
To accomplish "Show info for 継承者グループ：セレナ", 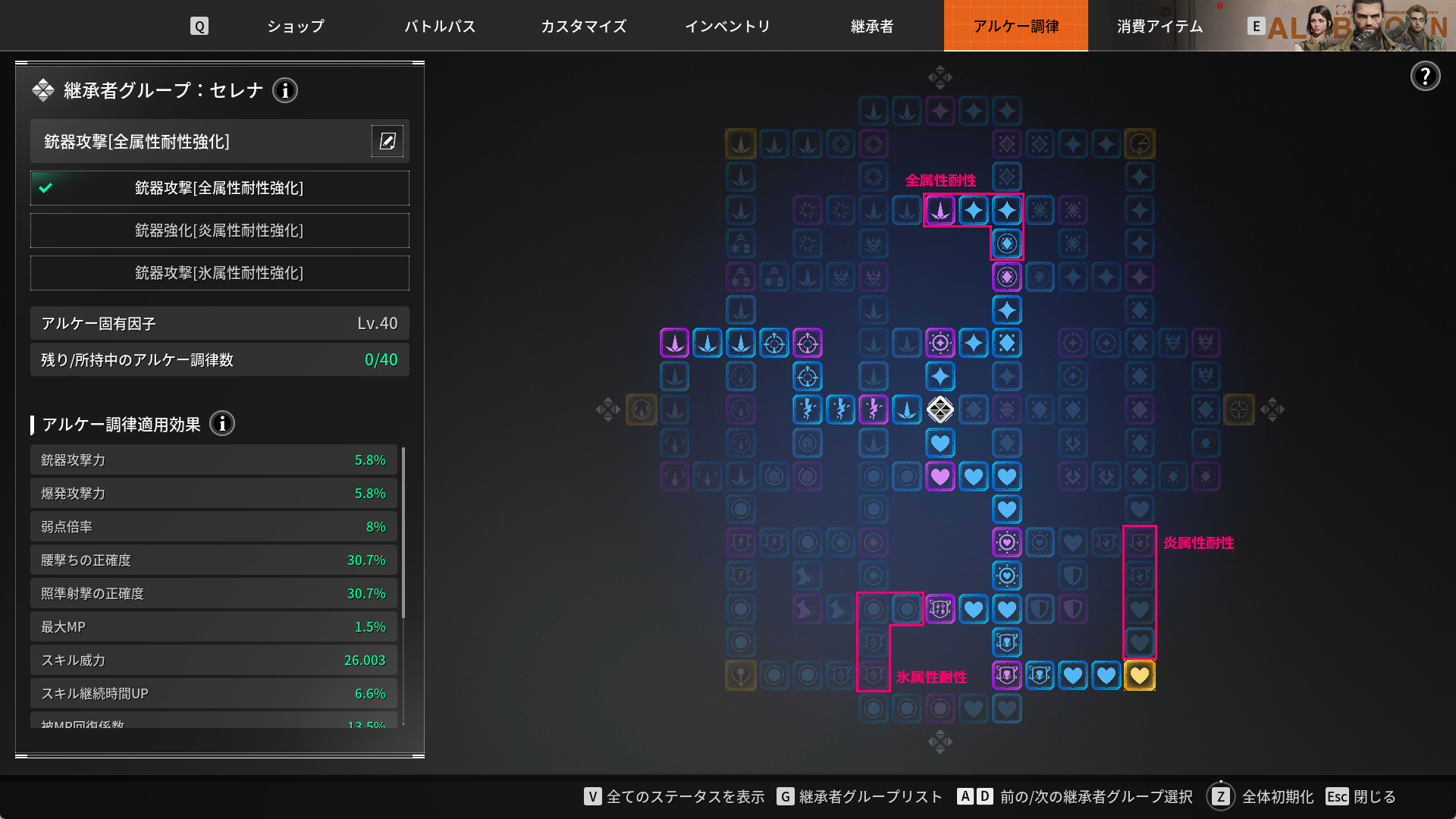I will 285,91.
